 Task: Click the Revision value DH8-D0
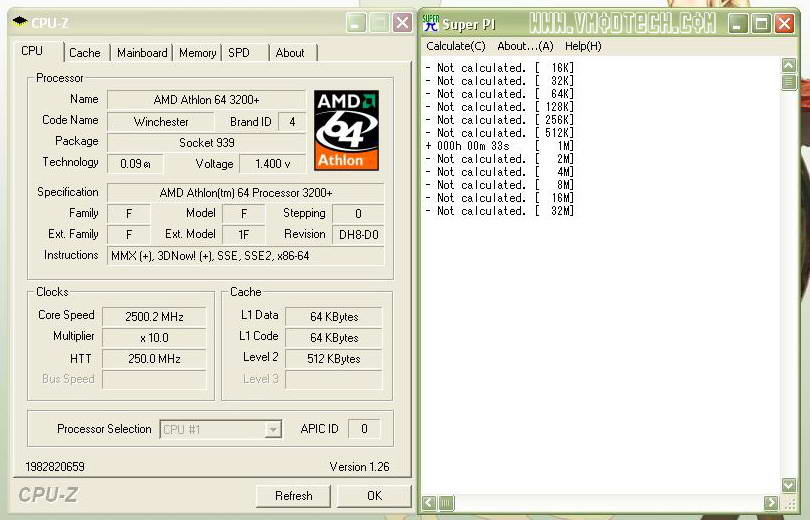pyautogui.click(x=359, y=234)
